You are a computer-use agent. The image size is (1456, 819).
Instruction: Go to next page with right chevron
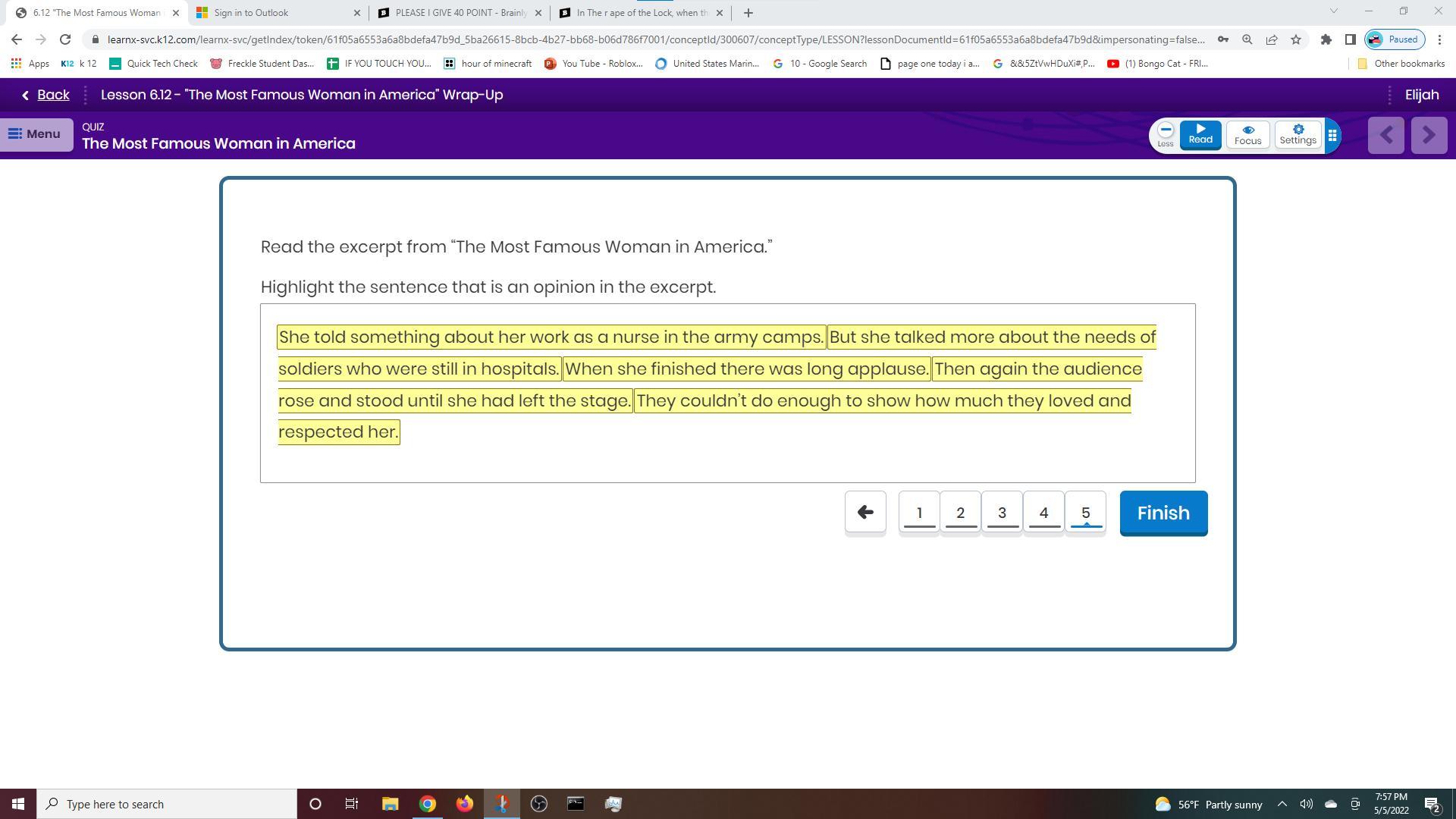click(x=1429, y=136)
